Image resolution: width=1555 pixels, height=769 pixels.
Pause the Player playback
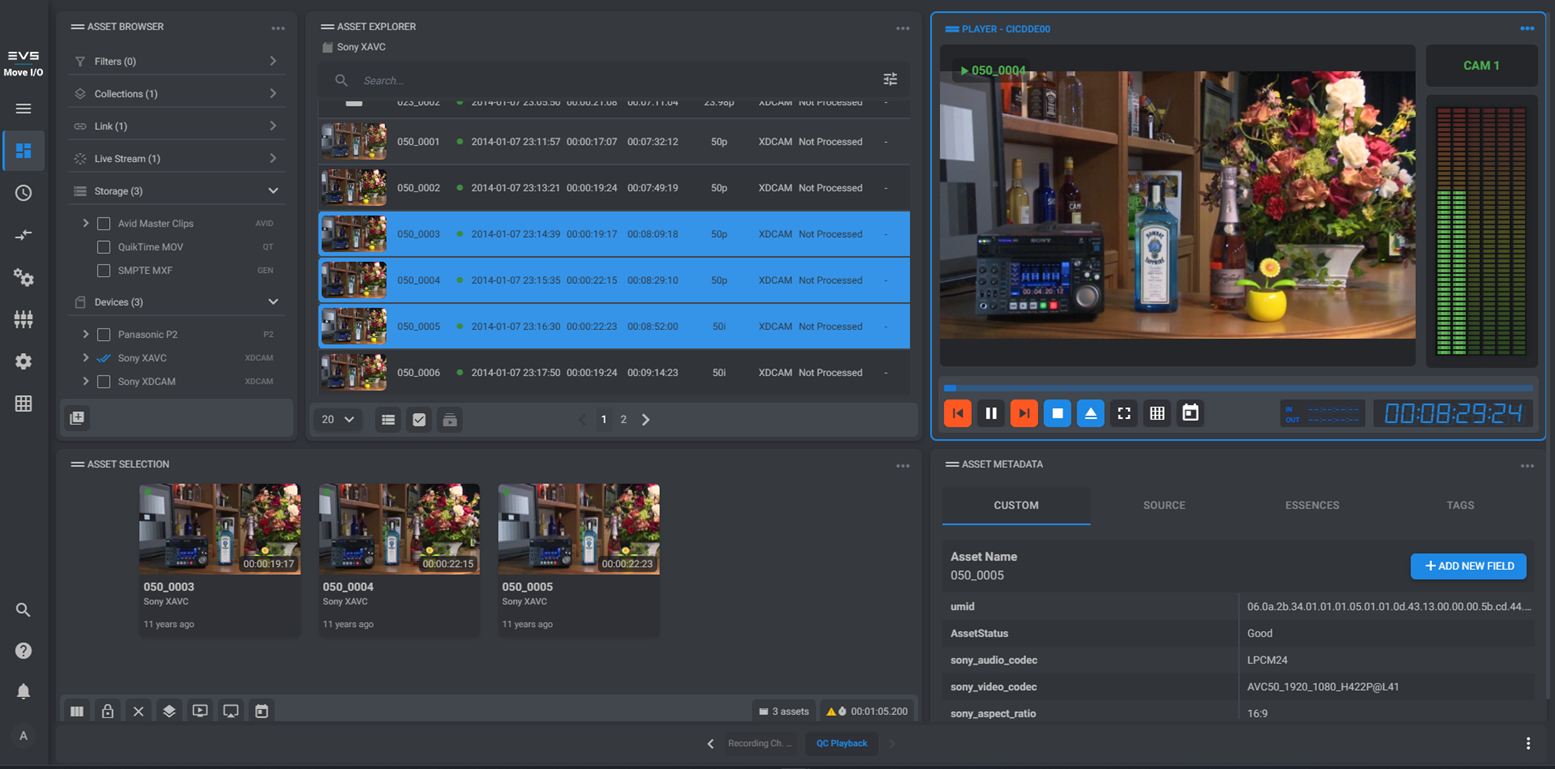click(991, 413)
